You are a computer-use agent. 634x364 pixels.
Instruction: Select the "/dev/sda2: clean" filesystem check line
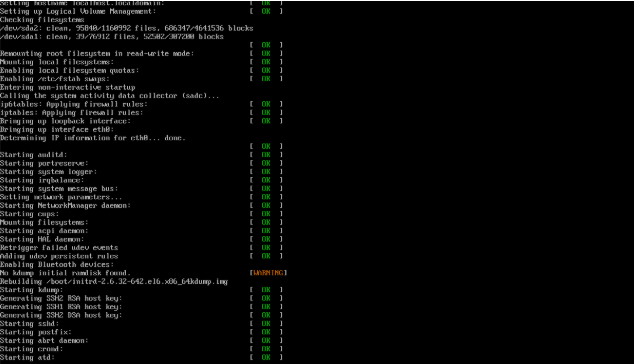pos(127,28)
